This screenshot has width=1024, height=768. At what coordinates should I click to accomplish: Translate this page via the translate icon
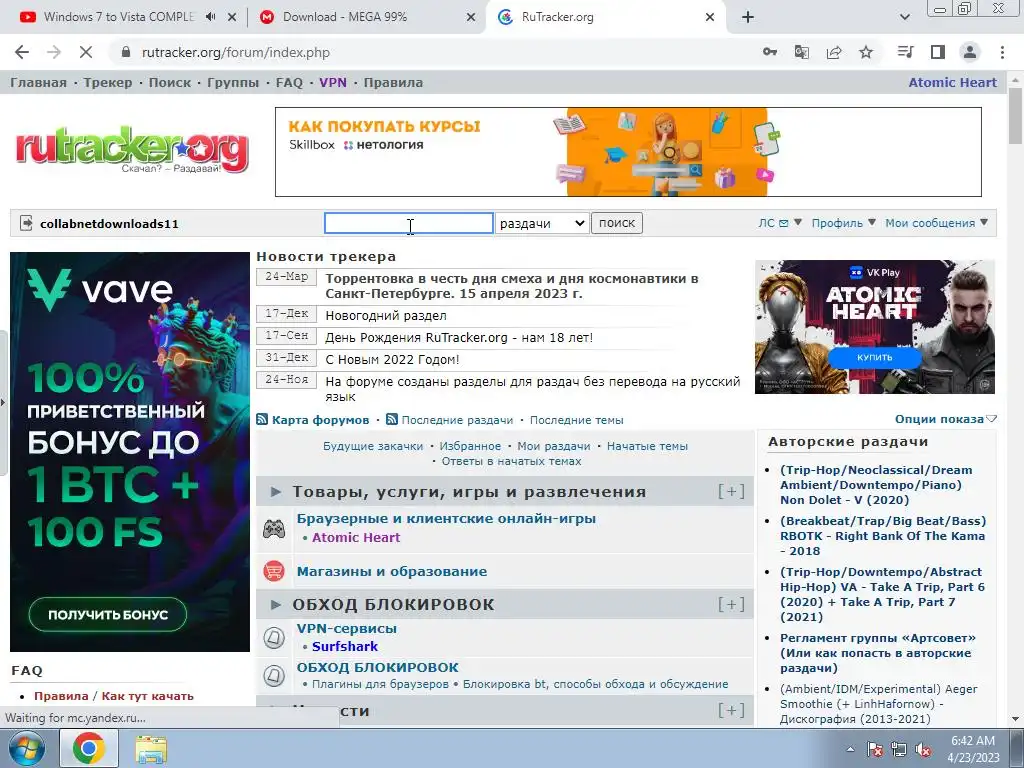click(x=801, y=52)
